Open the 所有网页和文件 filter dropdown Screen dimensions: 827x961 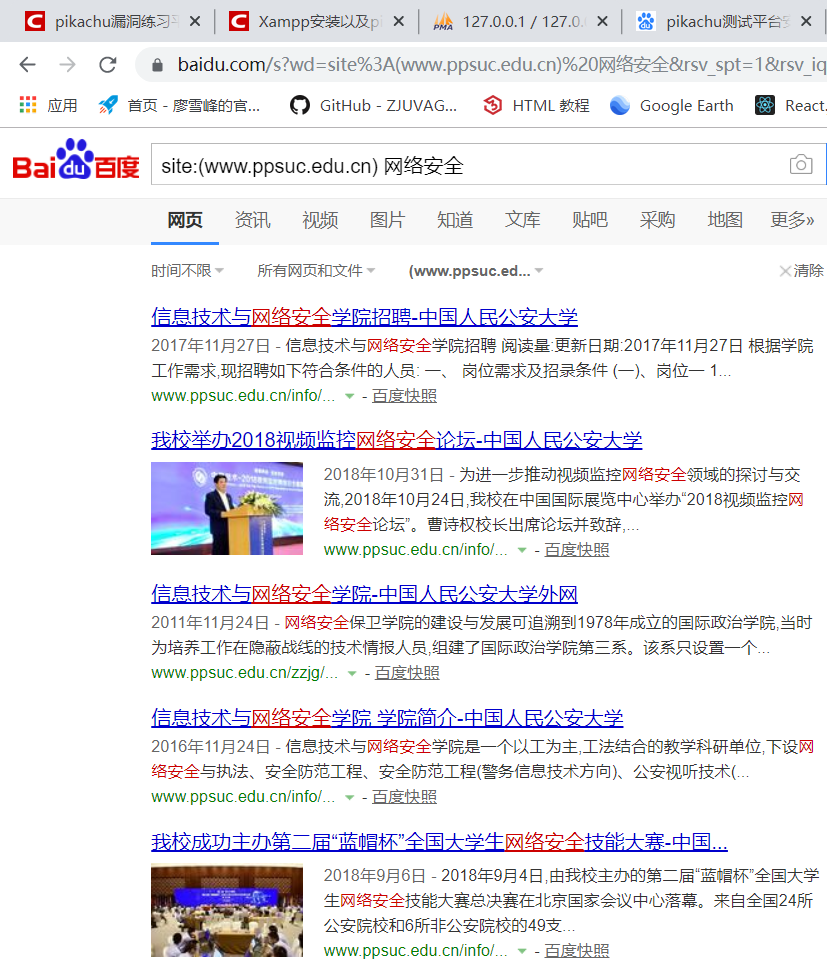(316, 270)
